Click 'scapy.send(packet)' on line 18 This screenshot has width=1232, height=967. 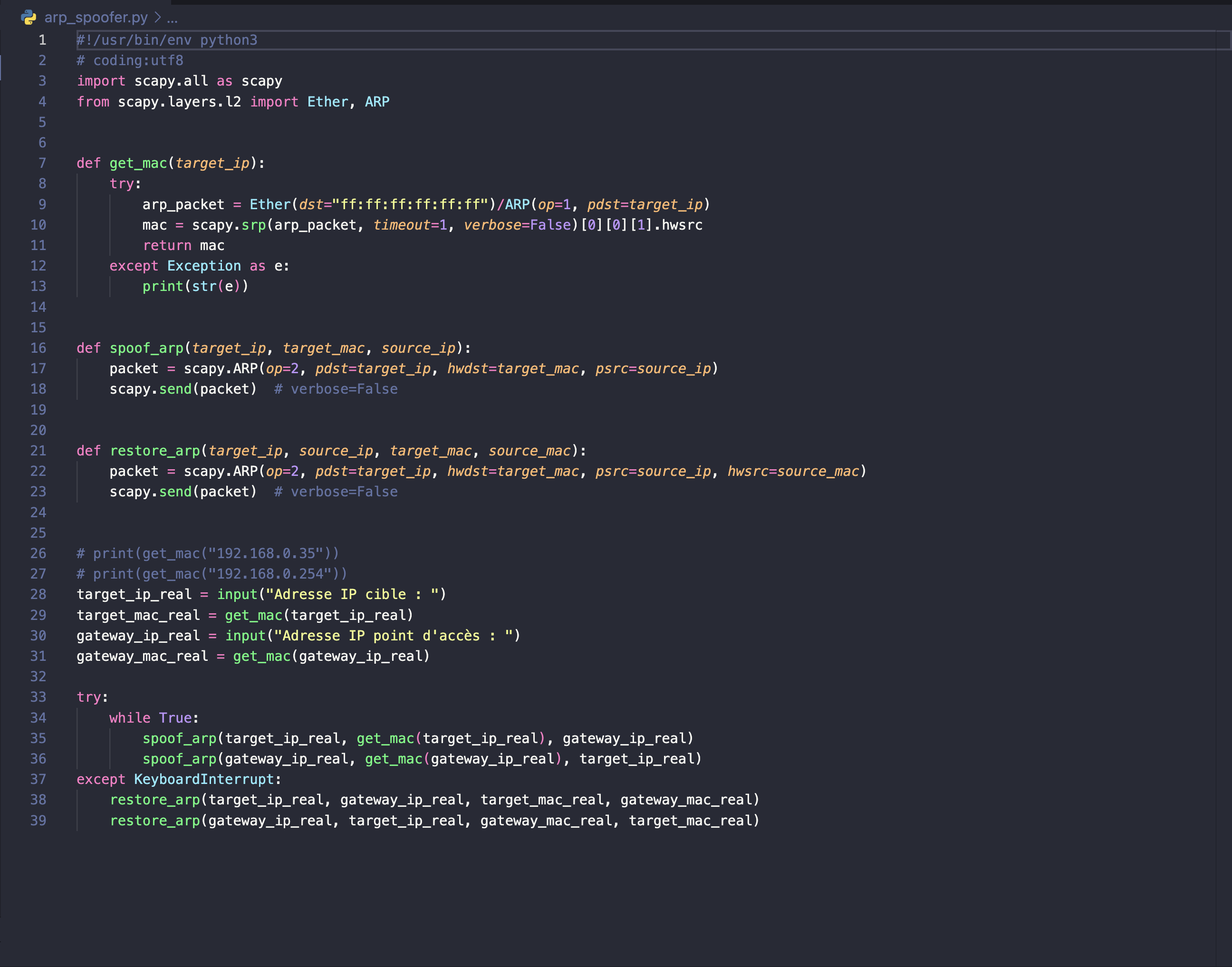183,389
